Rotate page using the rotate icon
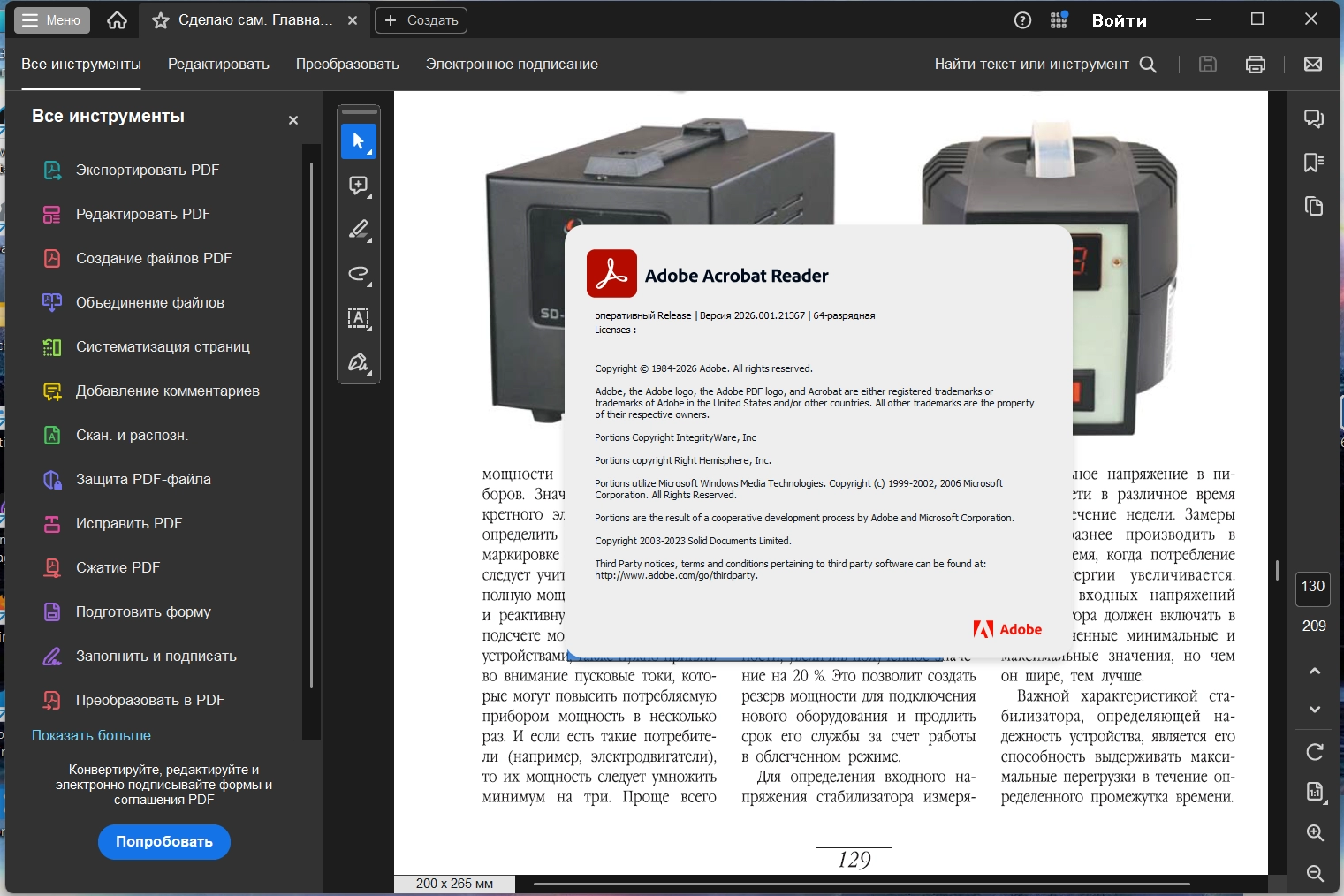This screenshot has width=1344, height=896. coord(1314,752)
